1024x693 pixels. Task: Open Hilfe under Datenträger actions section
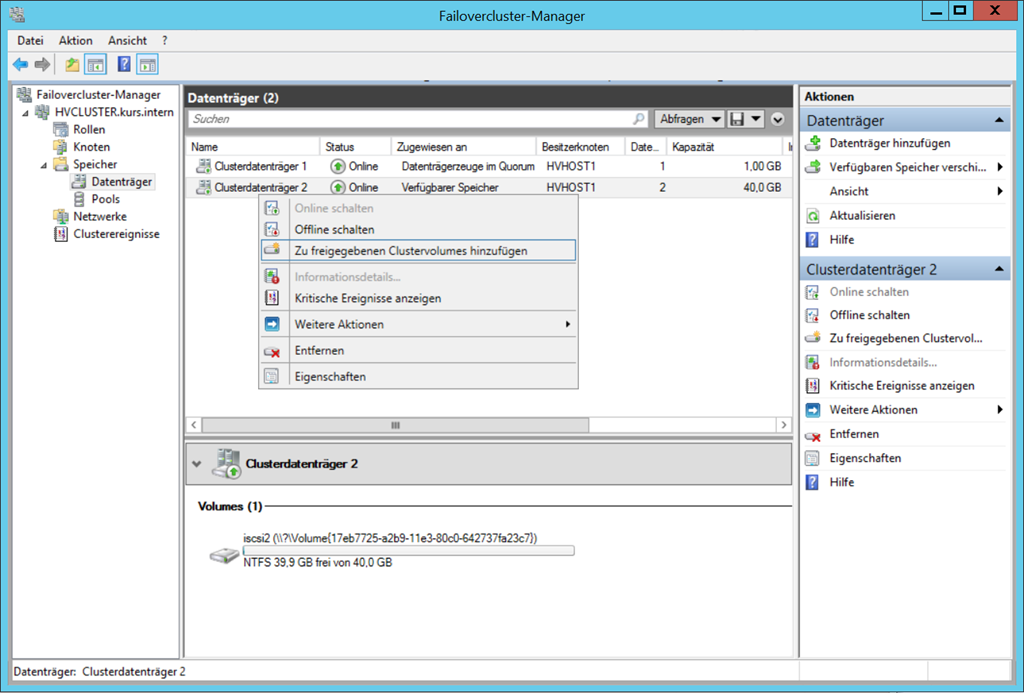tap(841, 240)
